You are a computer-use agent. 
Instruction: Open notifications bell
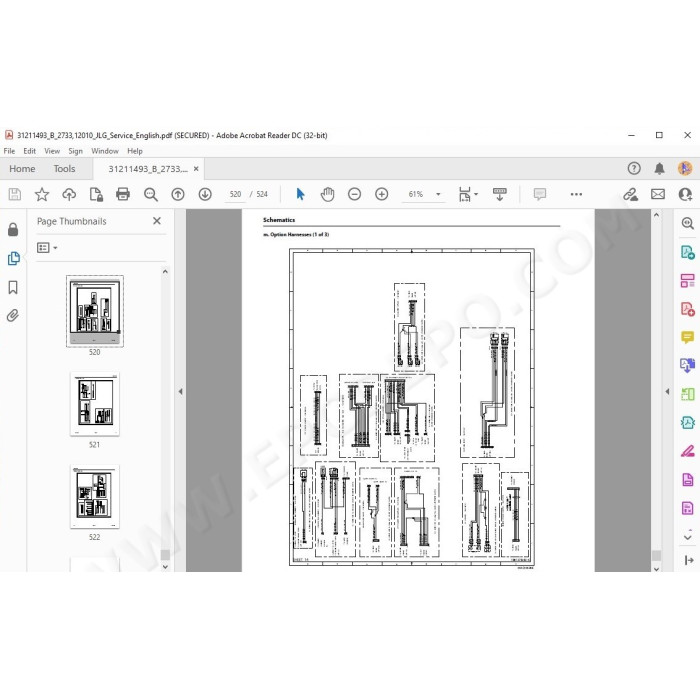coord(659,168)
